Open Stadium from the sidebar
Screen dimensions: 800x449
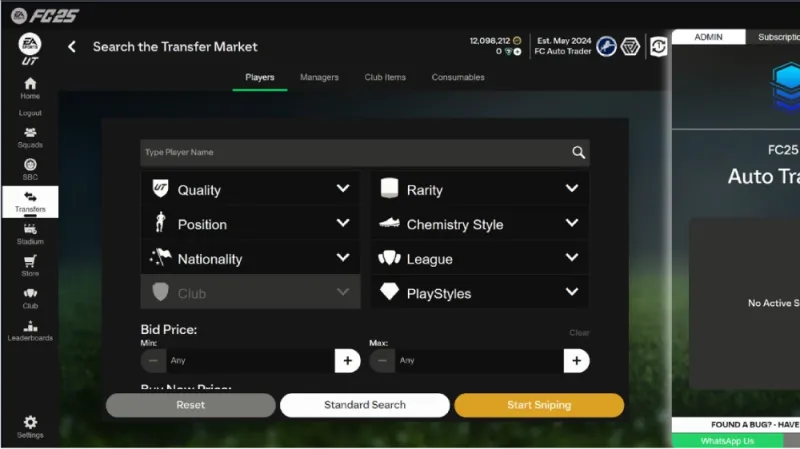pyautogui.click(x=30, y=234)
